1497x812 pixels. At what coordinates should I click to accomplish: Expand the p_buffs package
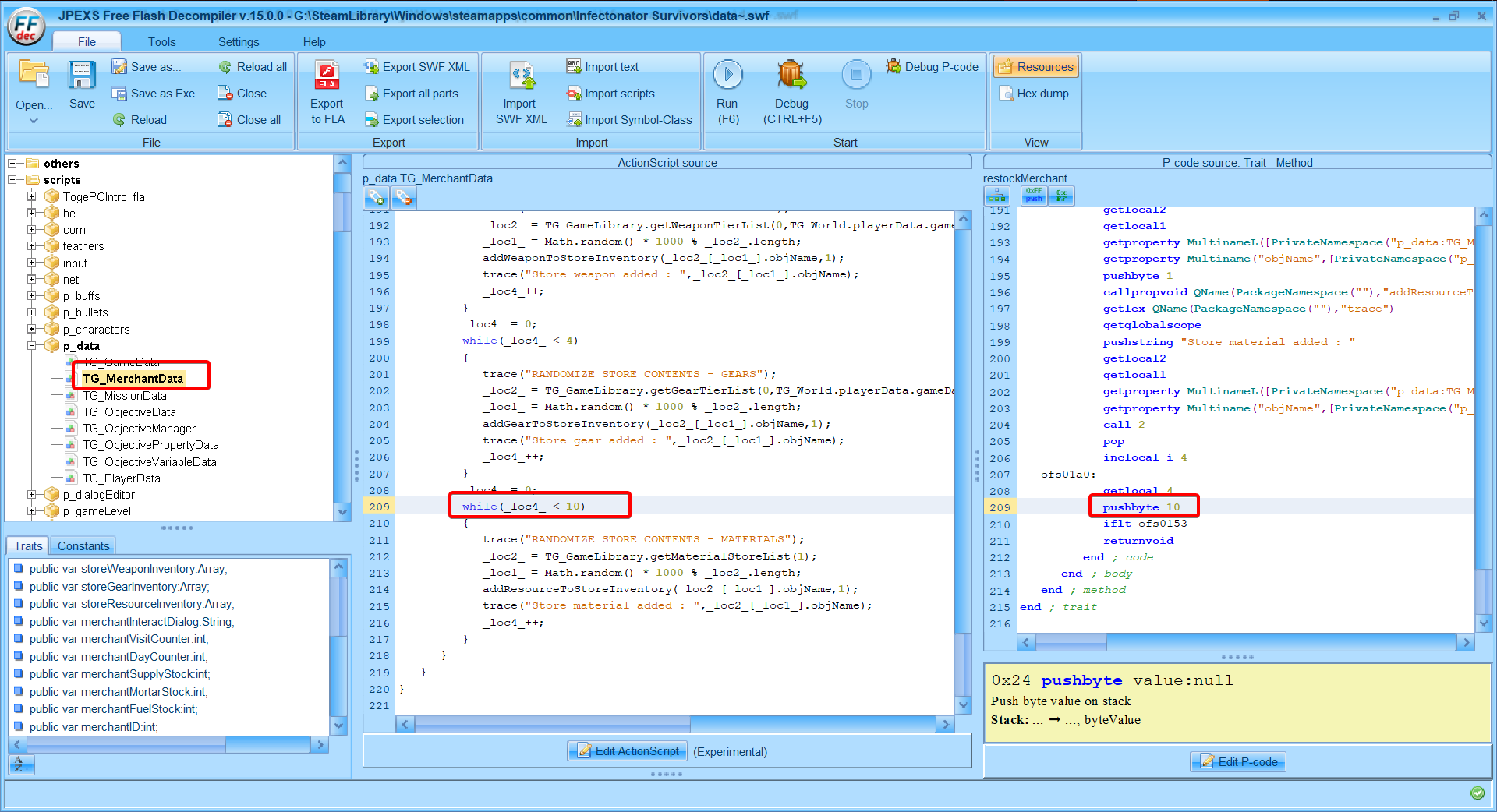coord(32,296)
